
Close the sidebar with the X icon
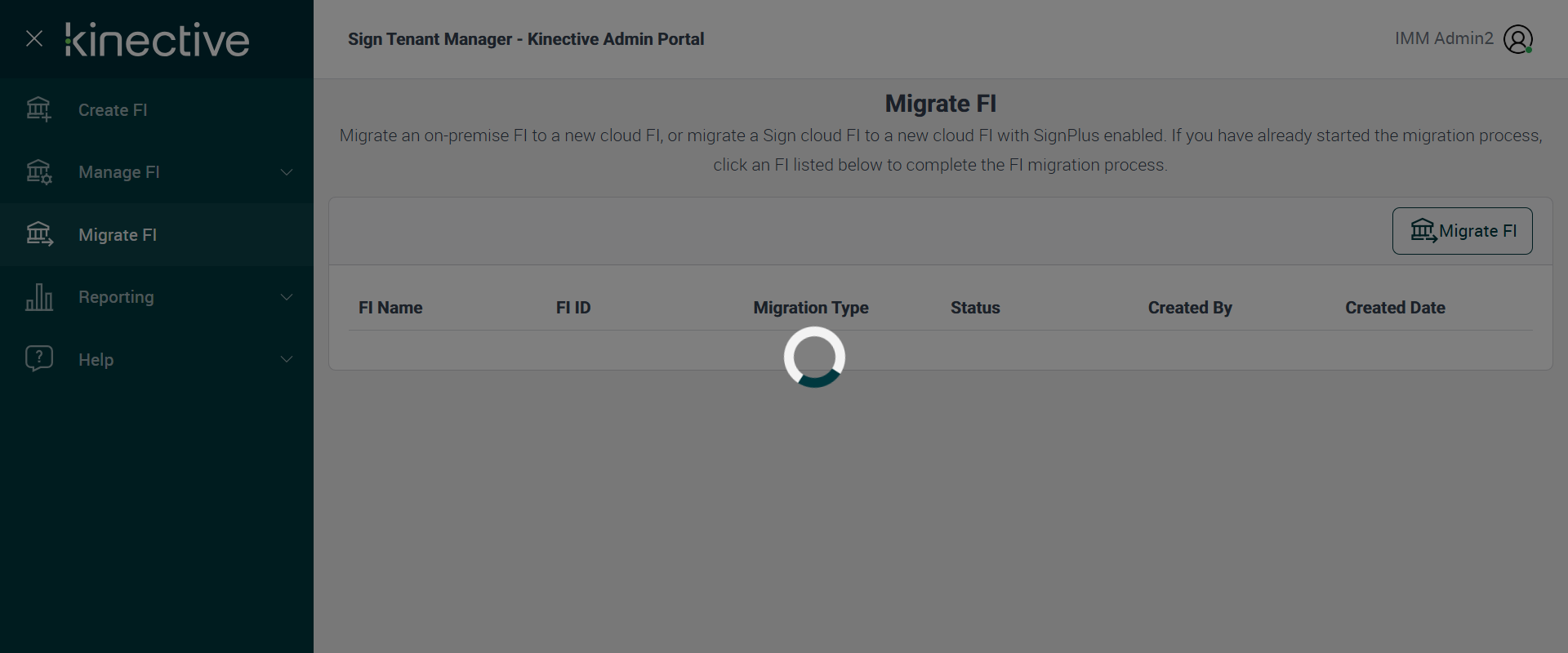point(34,38)
